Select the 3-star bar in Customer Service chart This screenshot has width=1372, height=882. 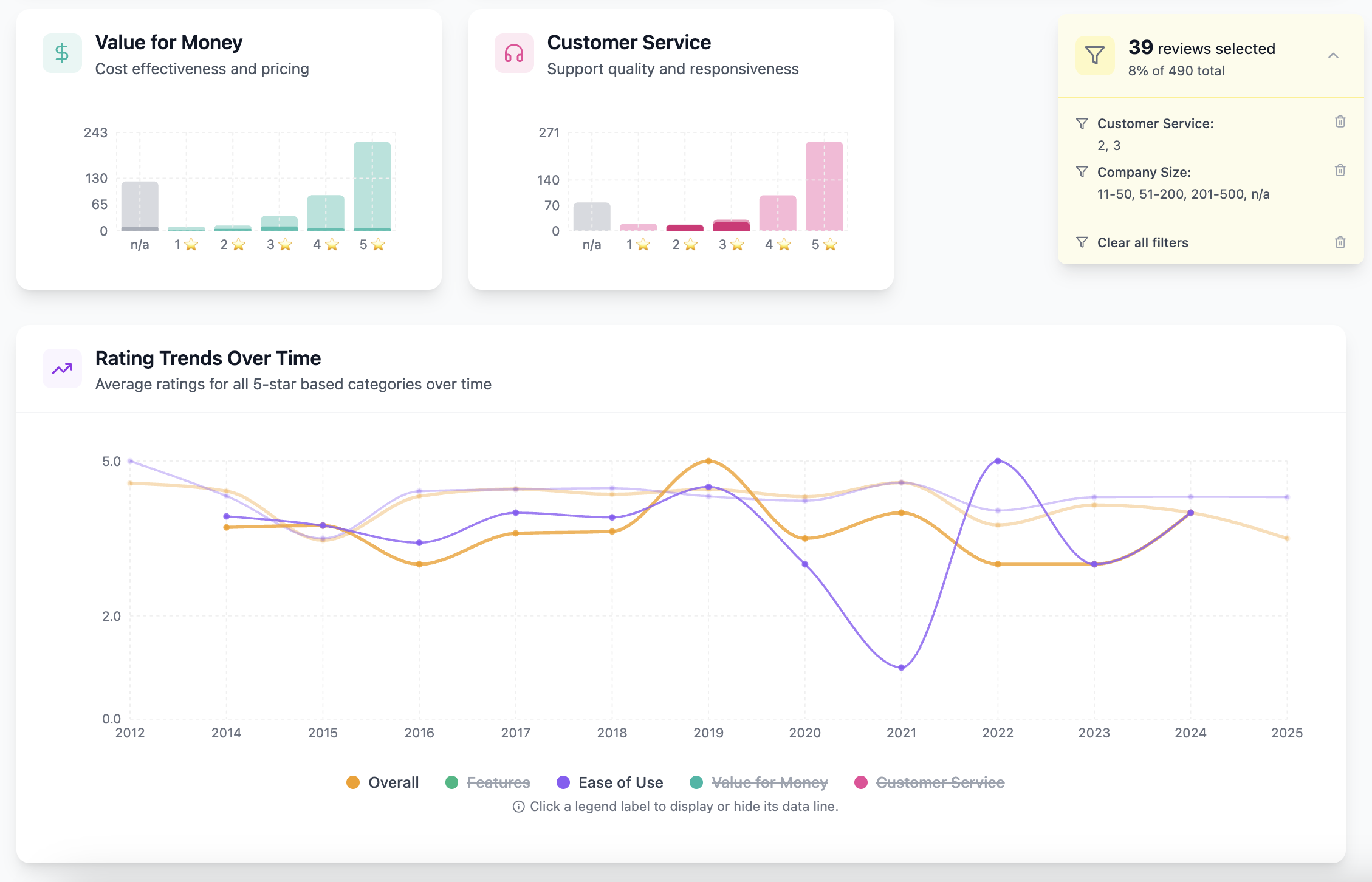[x=731, y=225]
